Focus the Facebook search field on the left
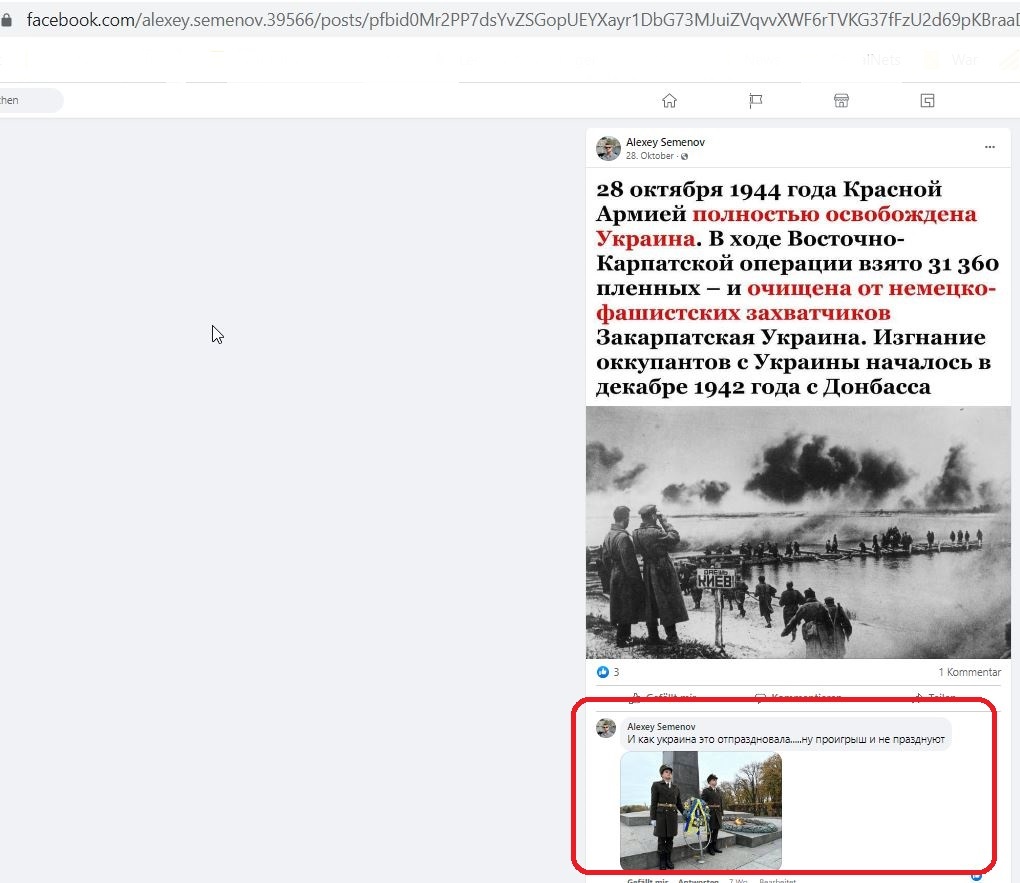Screen dimensions: 1020x883 (x=30, y=100)
